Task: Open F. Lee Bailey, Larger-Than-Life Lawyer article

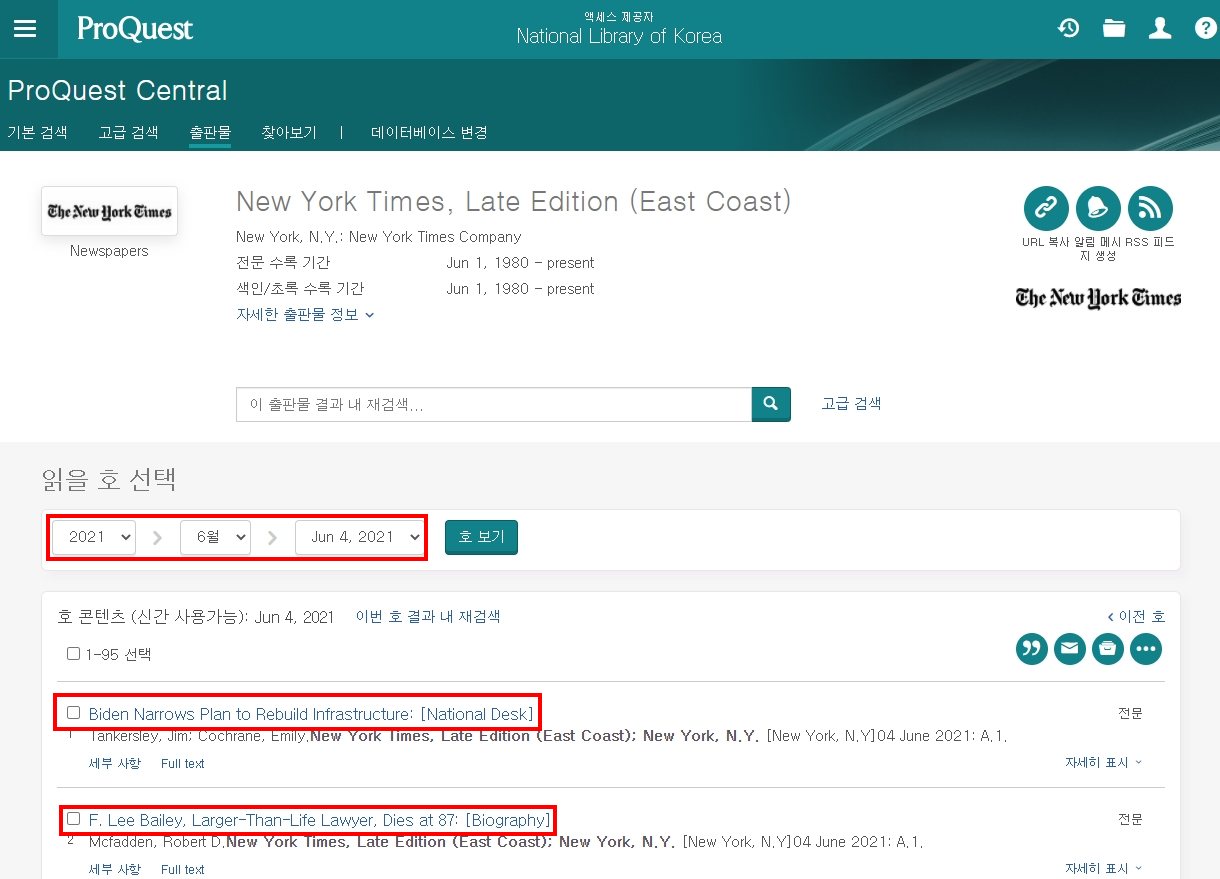Action: [x=319, y=820]
